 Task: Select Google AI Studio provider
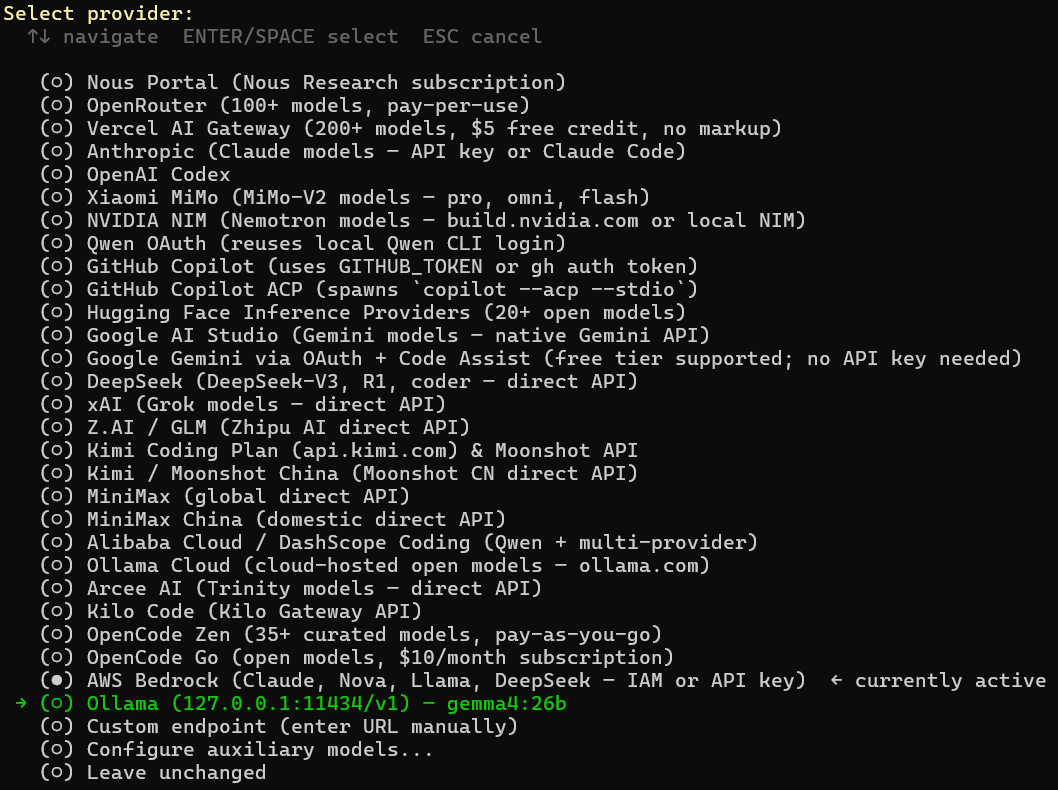coord(57,336)
